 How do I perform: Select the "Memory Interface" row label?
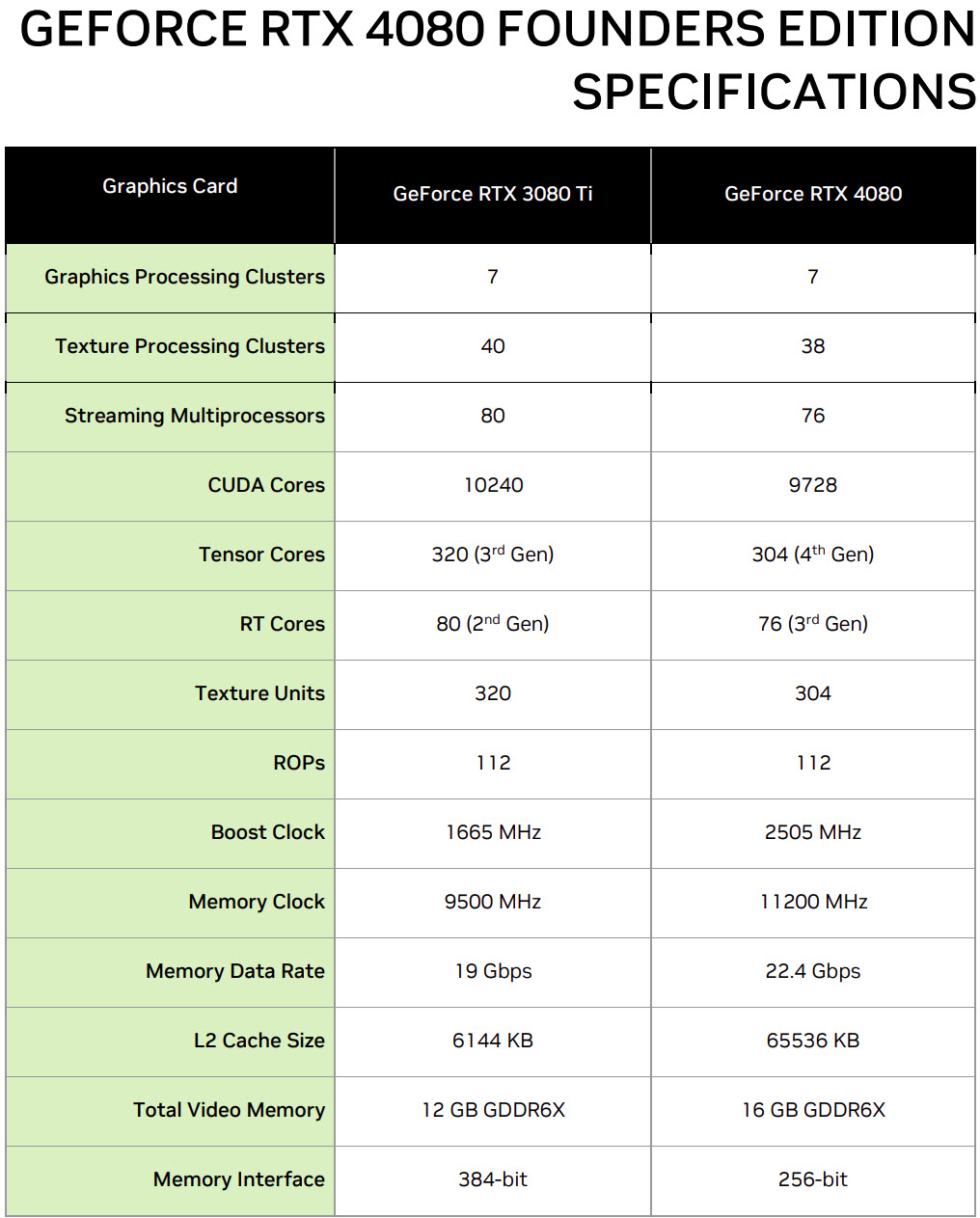coord(239,1179)
